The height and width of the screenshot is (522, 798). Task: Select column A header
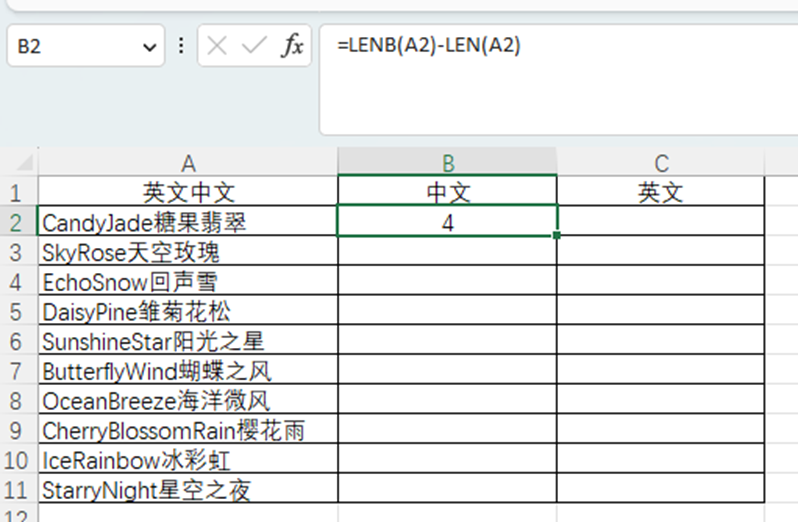(x=188, y=163)
